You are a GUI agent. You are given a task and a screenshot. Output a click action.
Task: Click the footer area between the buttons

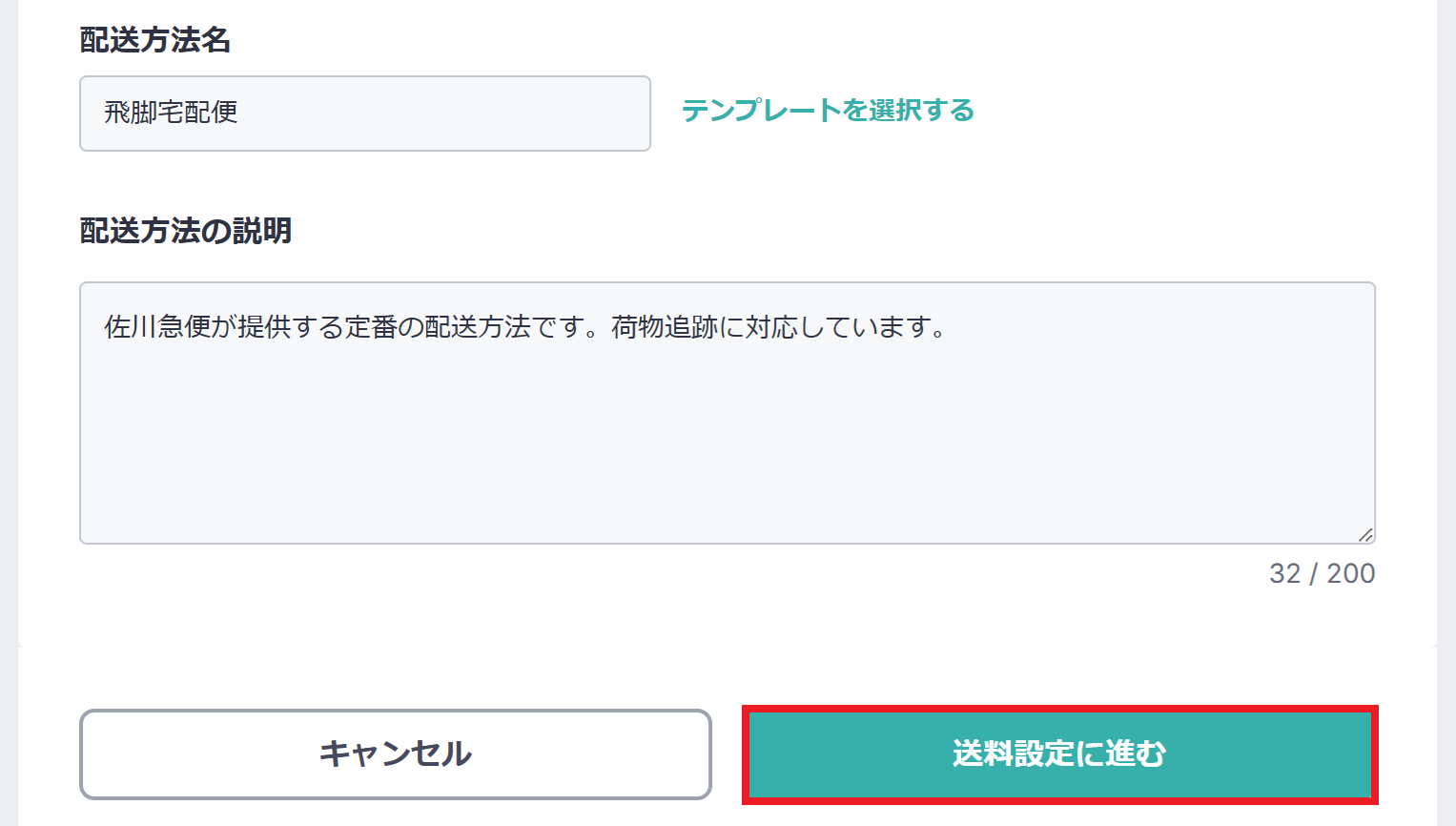(x=727, y=754)
